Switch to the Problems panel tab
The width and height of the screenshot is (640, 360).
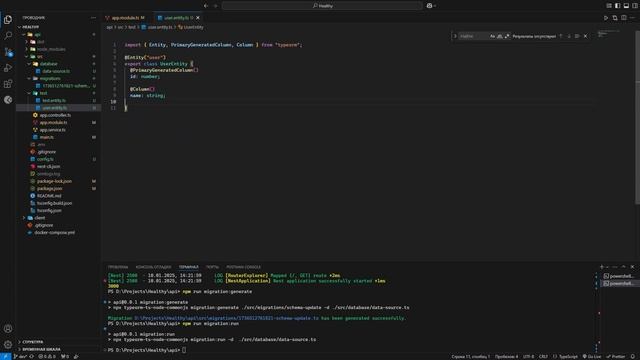click(118, 267)
